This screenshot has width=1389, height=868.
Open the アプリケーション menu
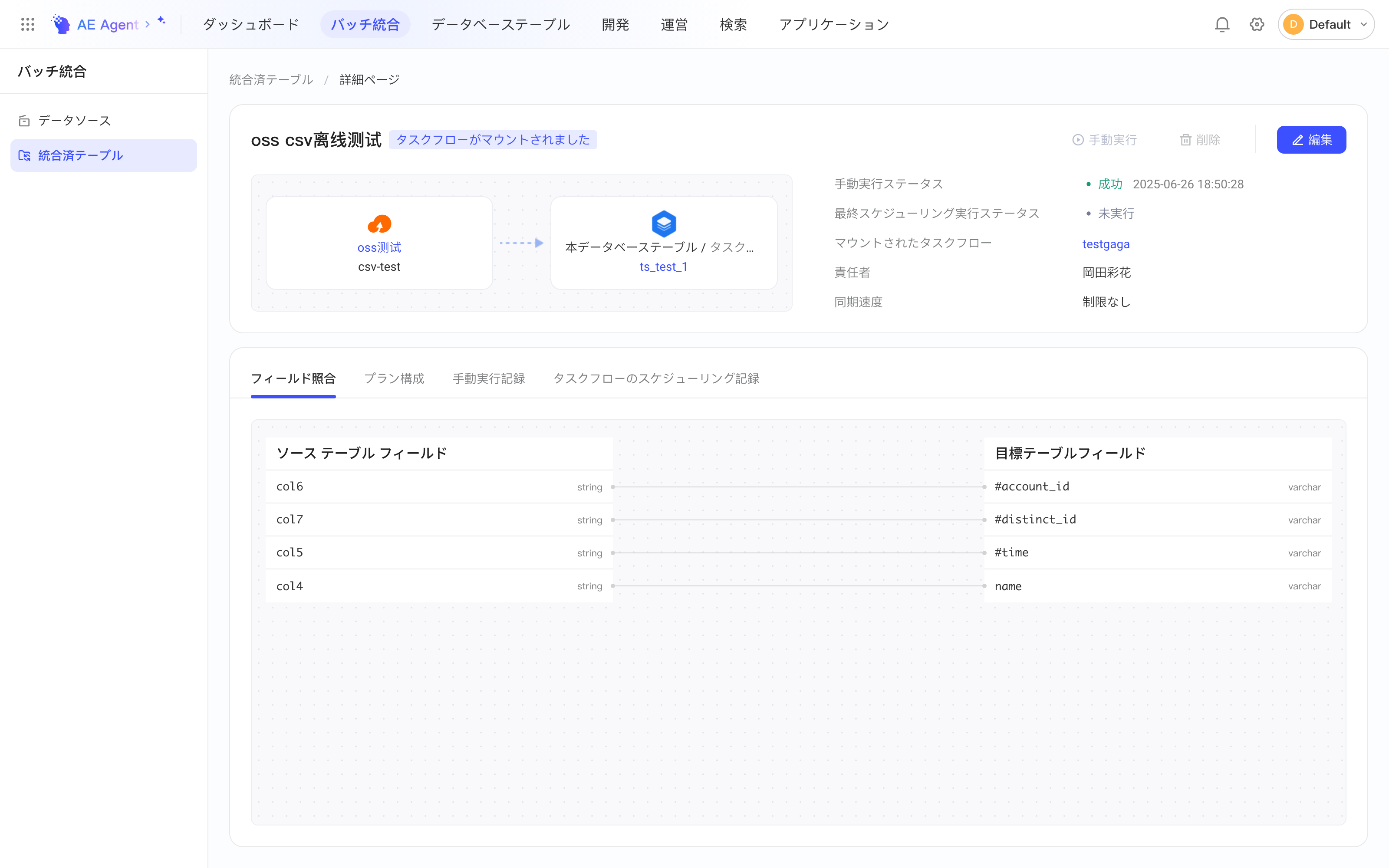tap(834, 24)
